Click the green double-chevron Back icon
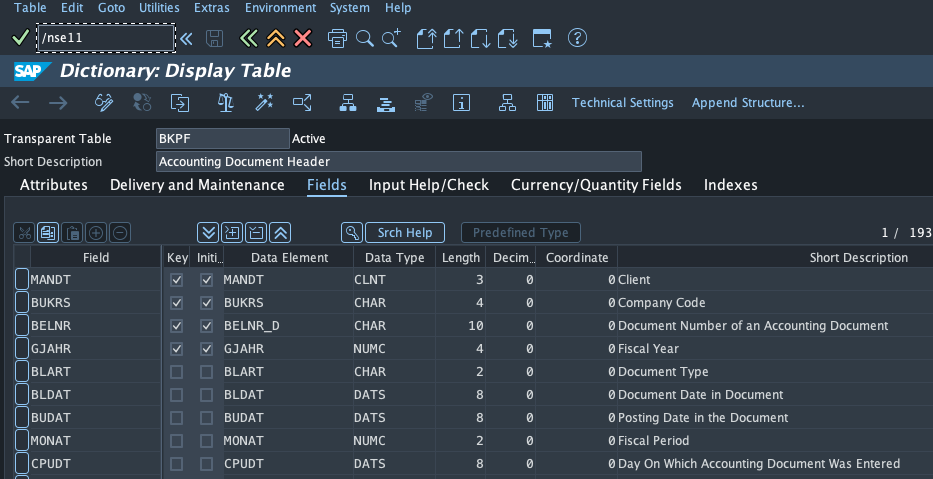933x479 pixels. point(248,39)
